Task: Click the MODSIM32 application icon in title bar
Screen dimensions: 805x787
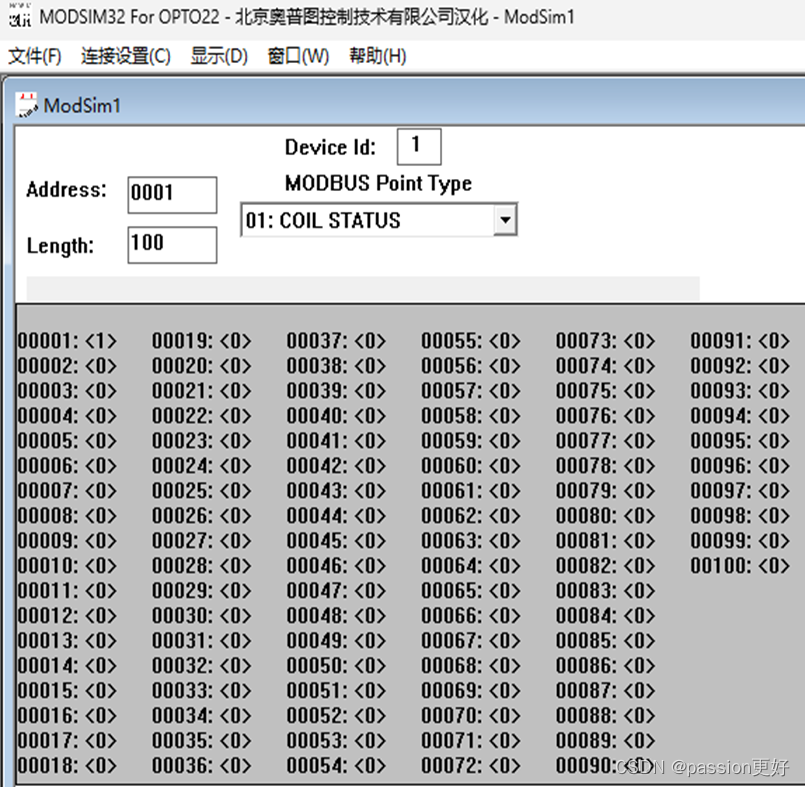Action: tap(20, 15)
